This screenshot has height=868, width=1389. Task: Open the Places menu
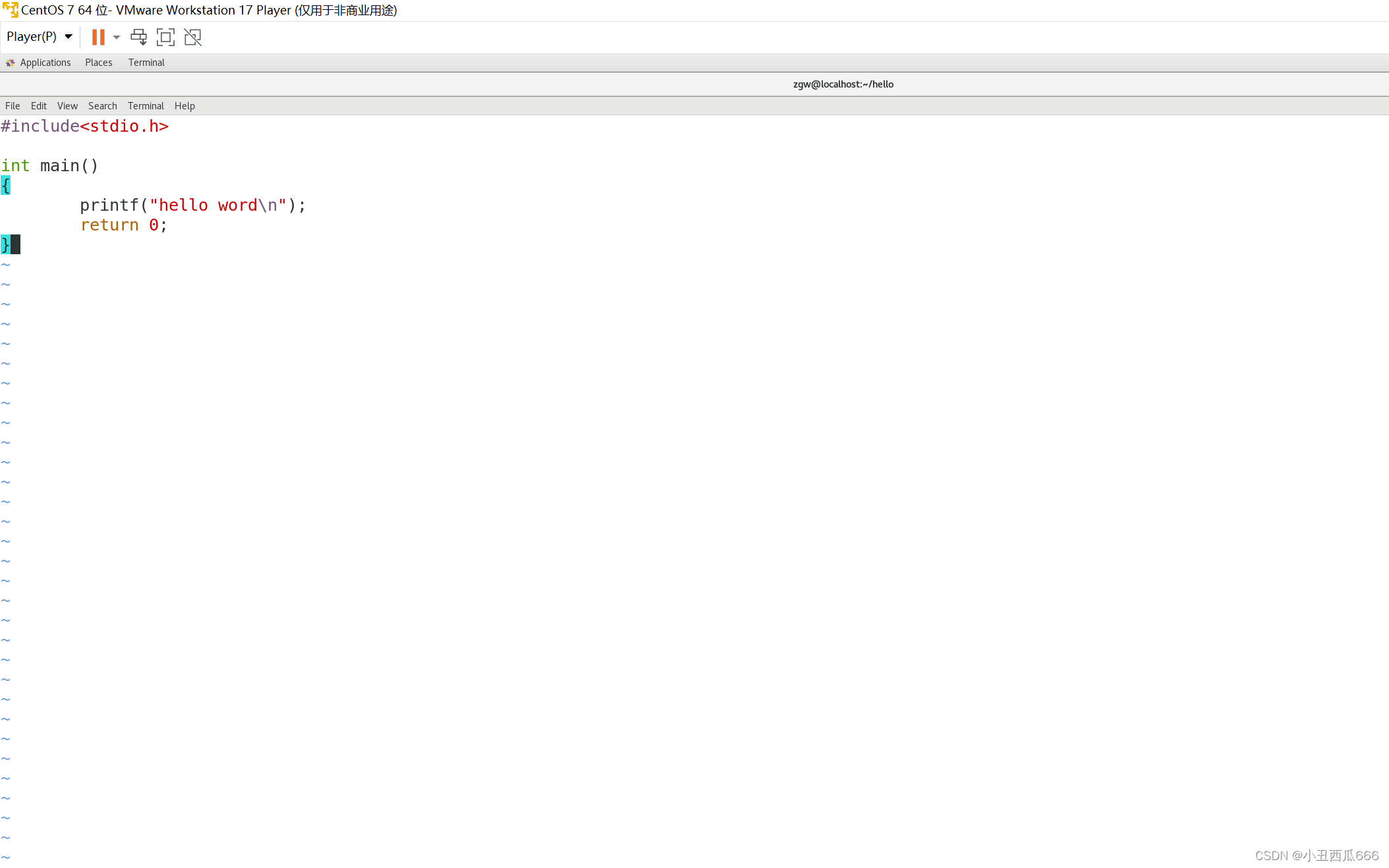[98, 63]
